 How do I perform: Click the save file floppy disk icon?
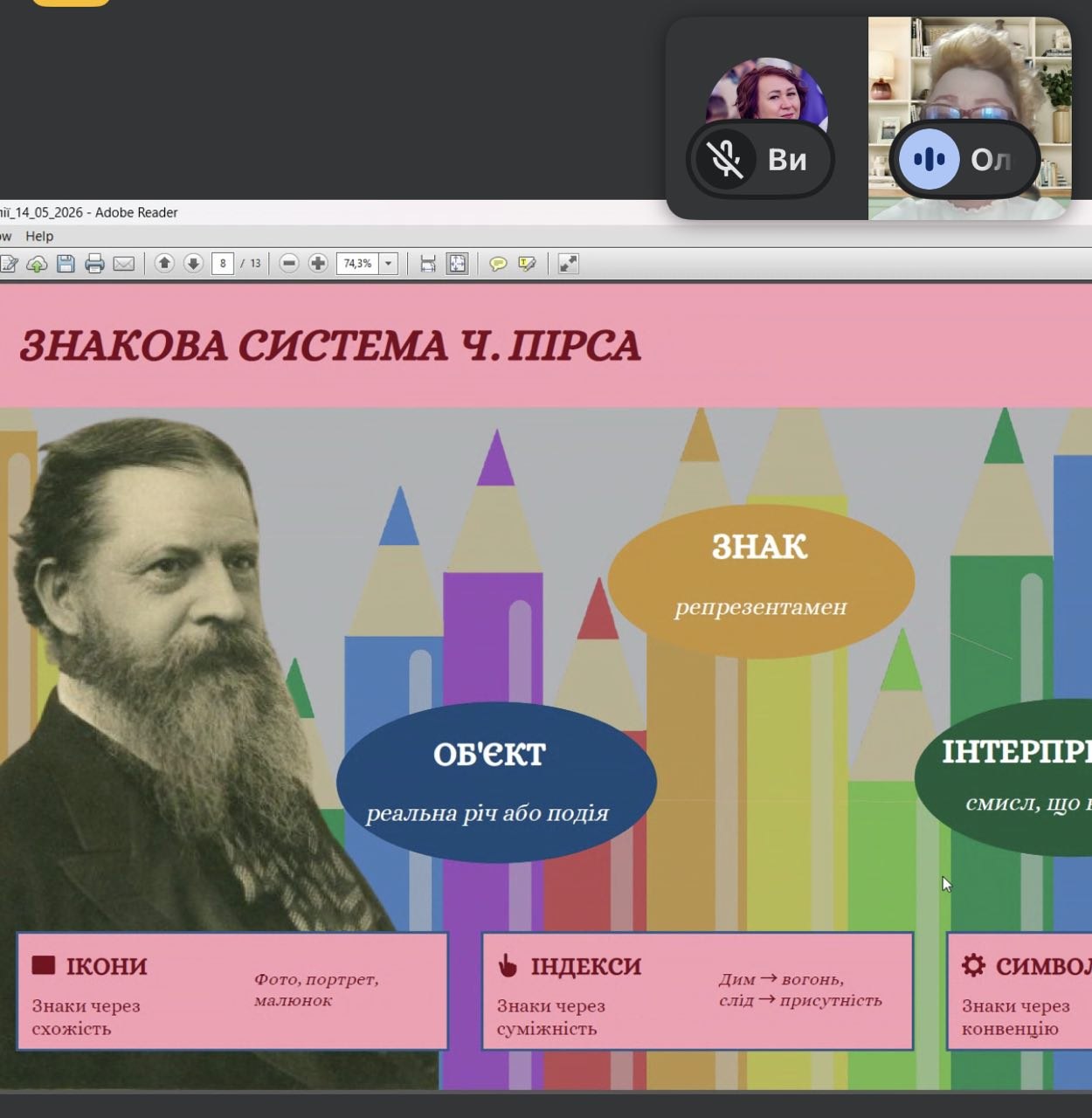tap(66, 263)
